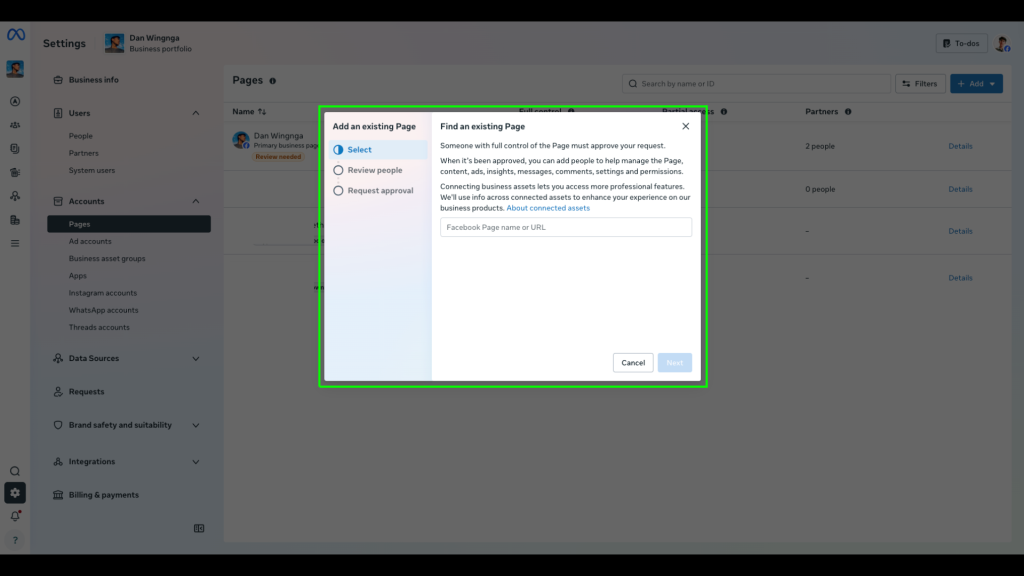Click the Search by name or ID field
This screenshot has width=1024, height=576.
click(756, 84)
